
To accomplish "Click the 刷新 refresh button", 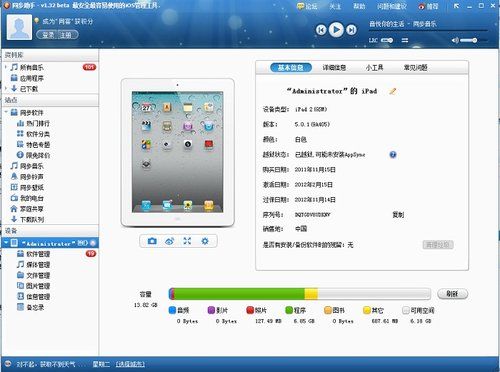I will click(452, 294).
